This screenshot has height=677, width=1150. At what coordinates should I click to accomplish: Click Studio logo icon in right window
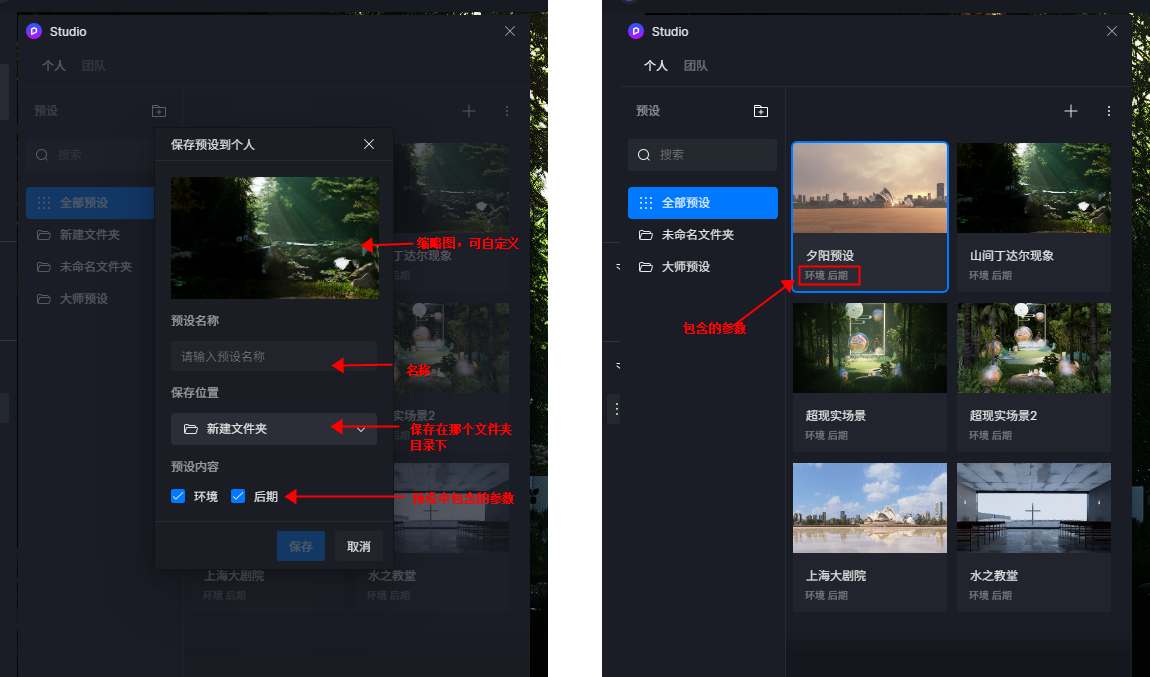point(636,32)
